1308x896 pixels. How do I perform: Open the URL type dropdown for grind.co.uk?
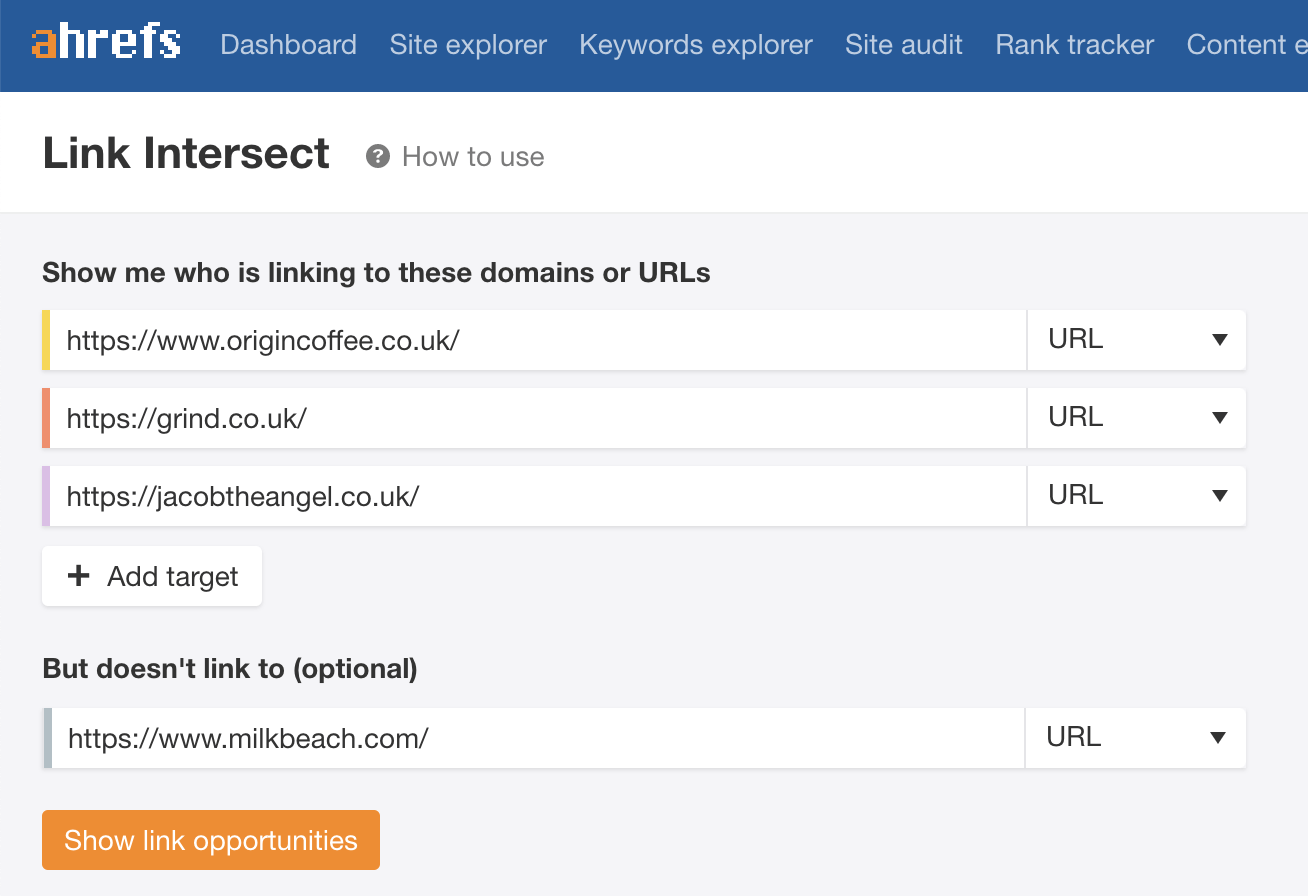(x=1136, y=418)
